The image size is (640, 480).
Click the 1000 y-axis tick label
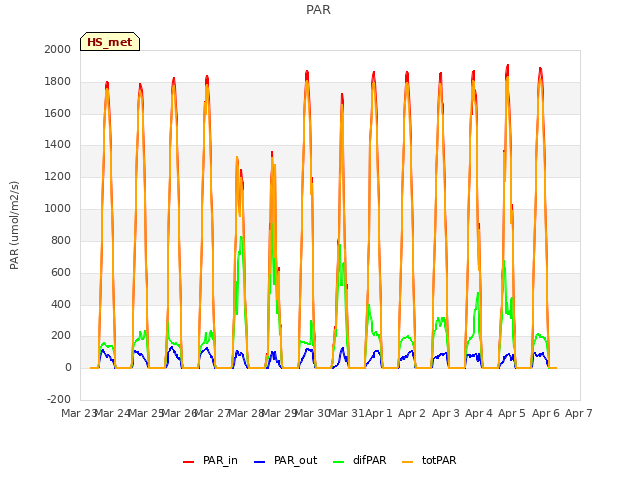[x=58, y=209]
